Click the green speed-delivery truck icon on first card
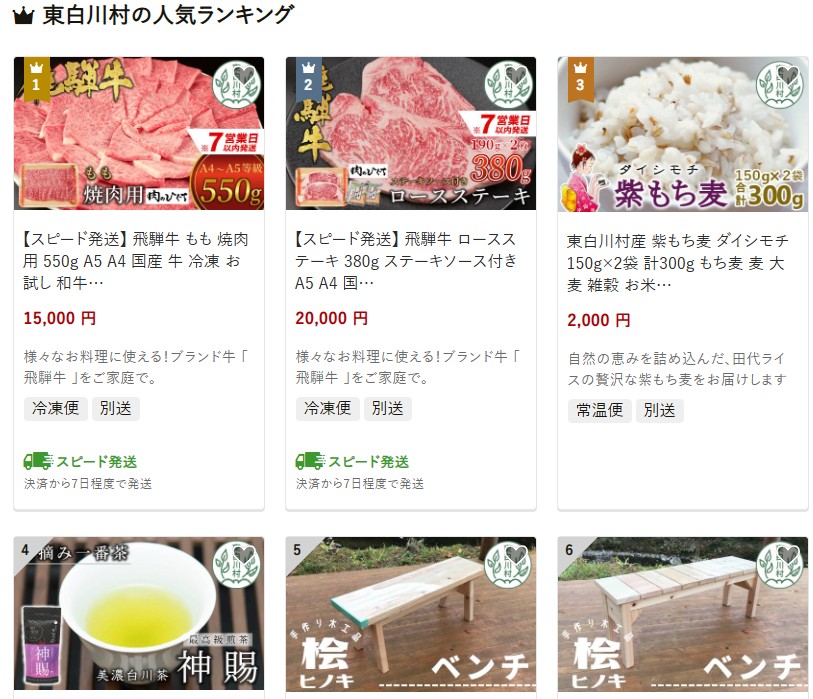The image size is (813, 699). (38, 461)
